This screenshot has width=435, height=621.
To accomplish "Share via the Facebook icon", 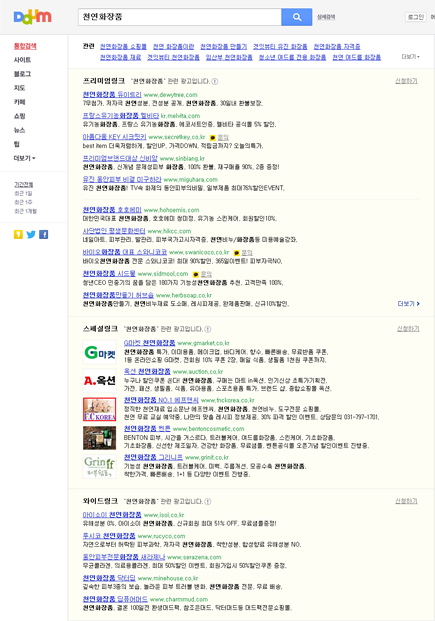I will click(x=44, y=234).
